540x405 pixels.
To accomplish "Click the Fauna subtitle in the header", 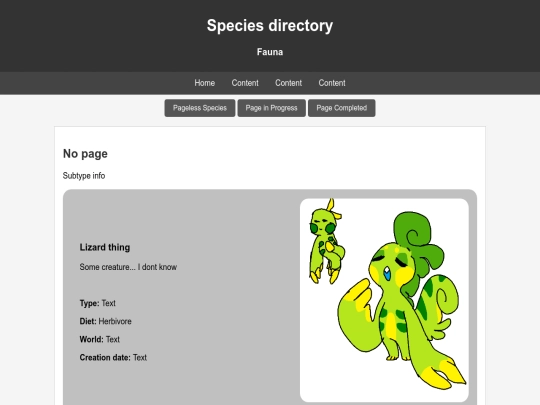I will click(270, 52).
